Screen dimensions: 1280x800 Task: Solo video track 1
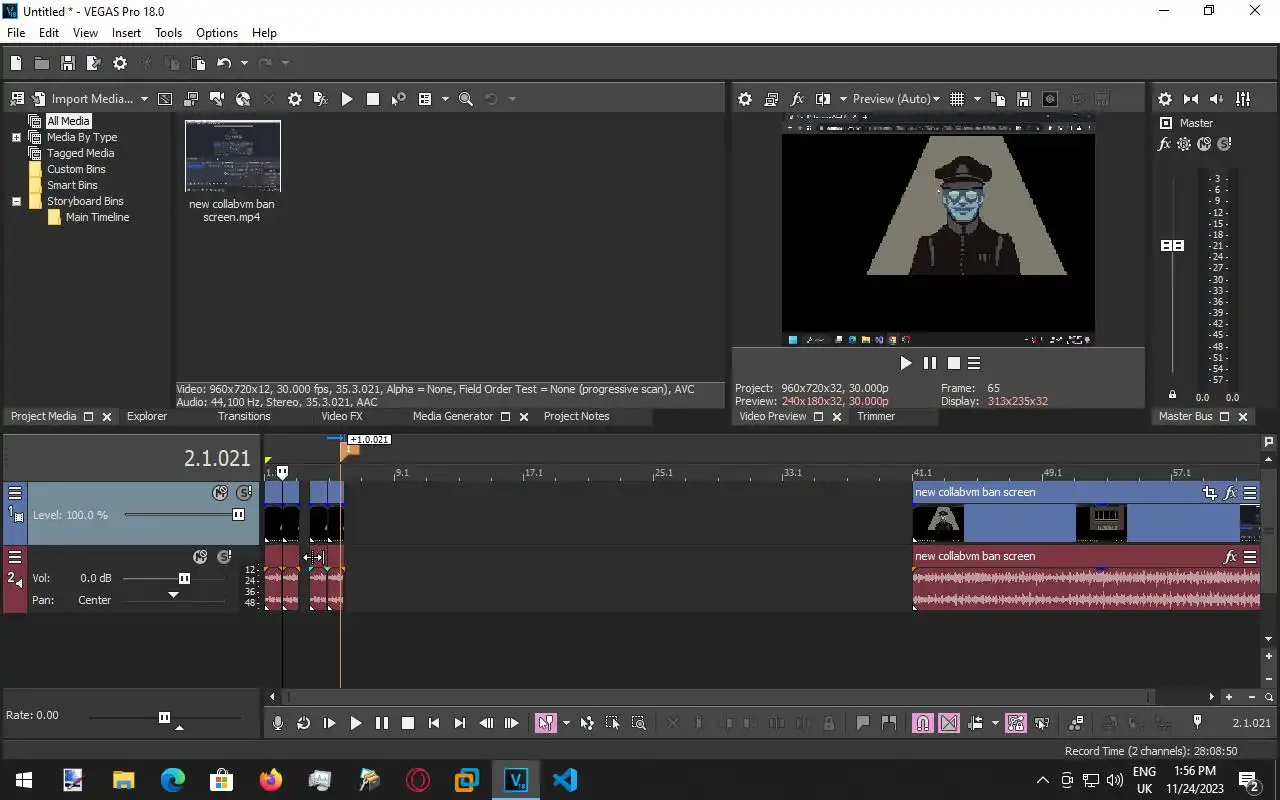(243, 493)
